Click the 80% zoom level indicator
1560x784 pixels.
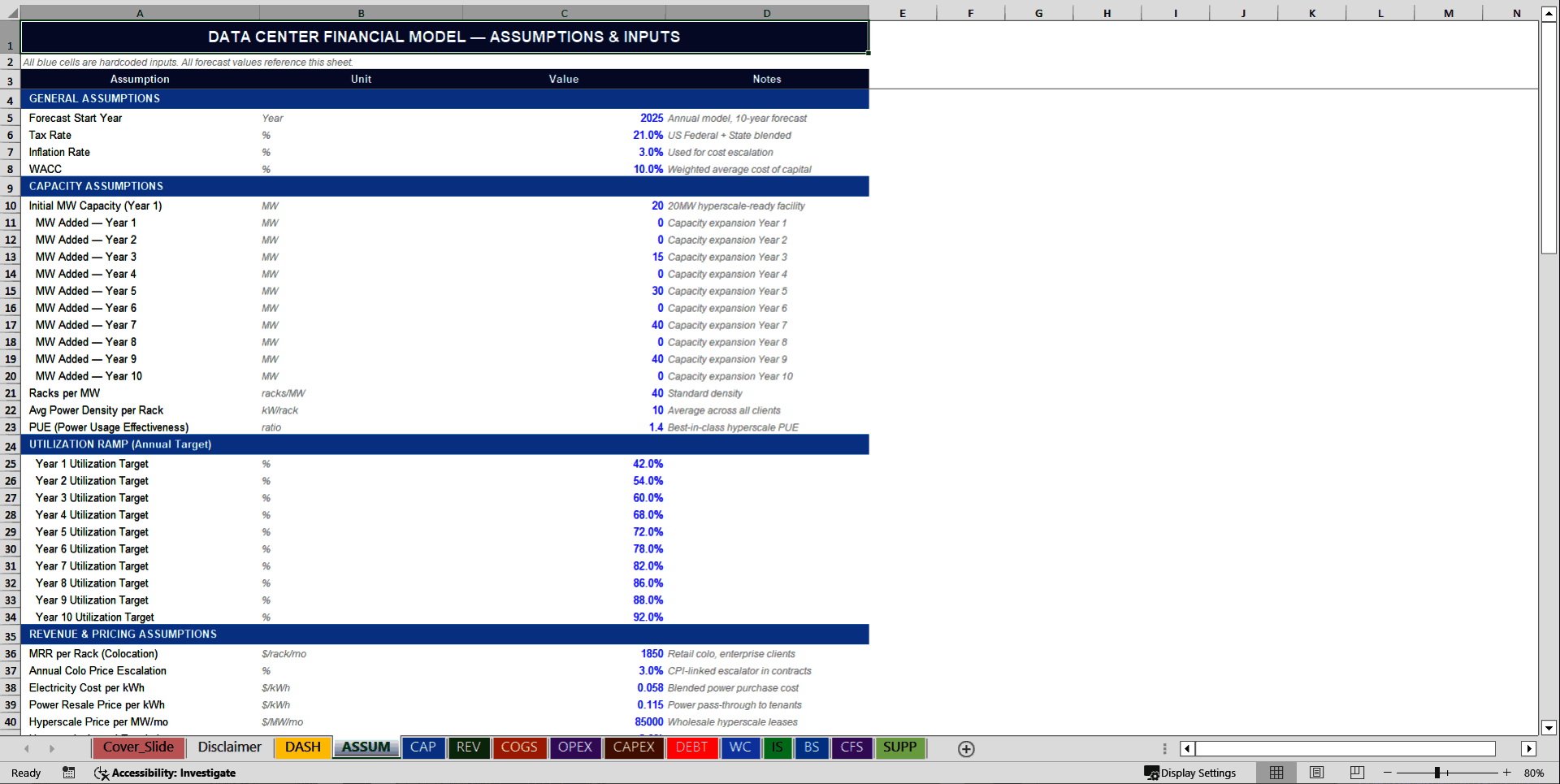click(x=1536, y=773)
